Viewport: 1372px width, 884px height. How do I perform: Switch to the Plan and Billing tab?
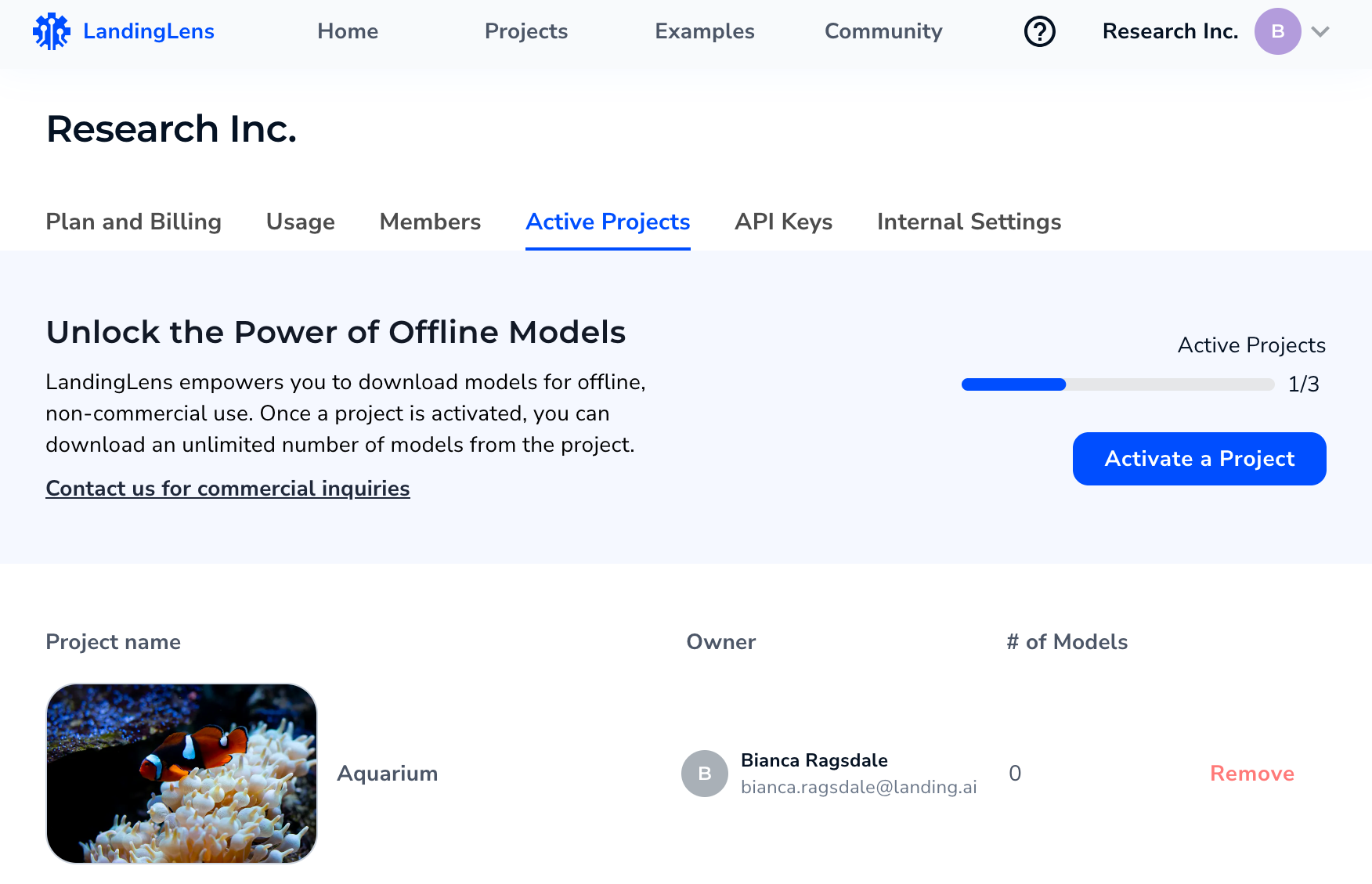(x=134, y=222)
